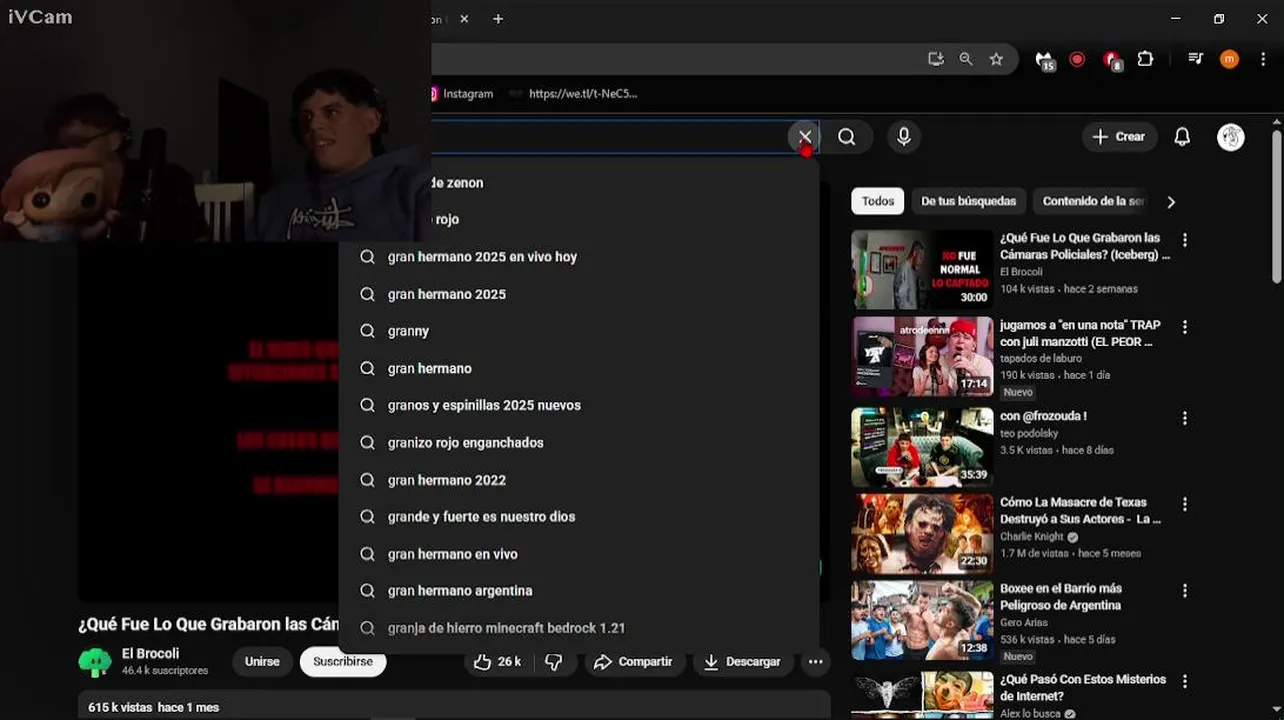Open options for Masacre de Texas video
Image resolution: width=1284 pixels, height=720 pixels.
point(1185,504)
